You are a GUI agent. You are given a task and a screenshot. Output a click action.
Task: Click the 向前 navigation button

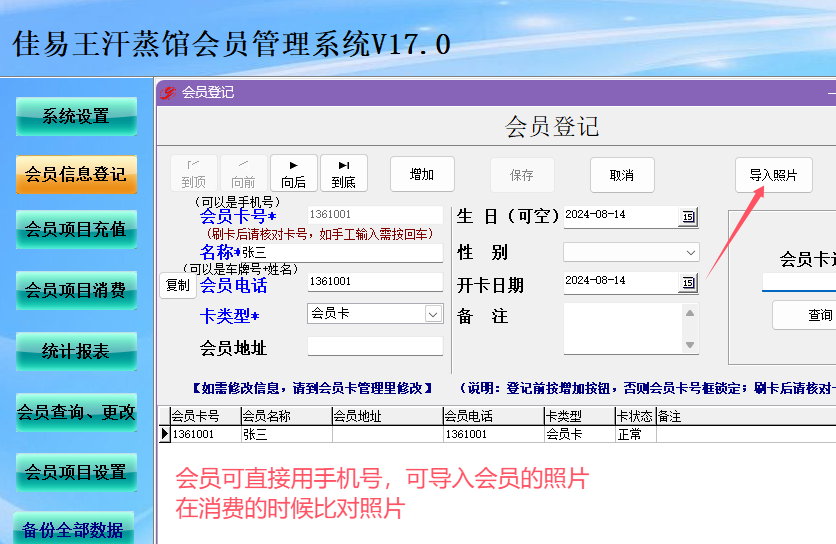click(x=243, y=173)
